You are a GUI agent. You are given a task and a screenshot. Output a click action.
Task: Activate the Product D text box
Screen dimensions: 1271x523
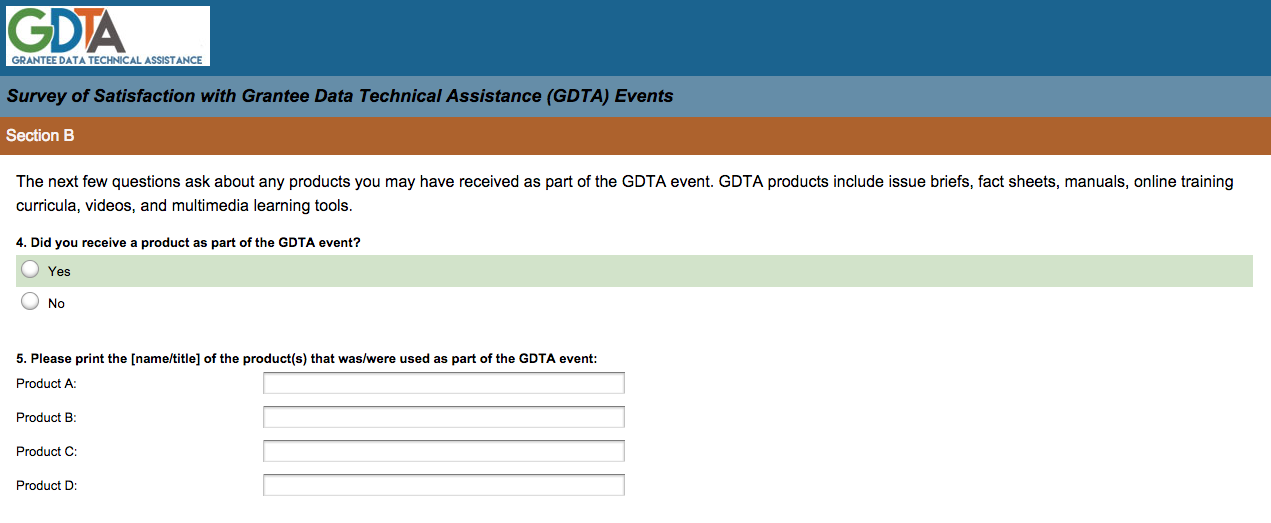[443, 485]
